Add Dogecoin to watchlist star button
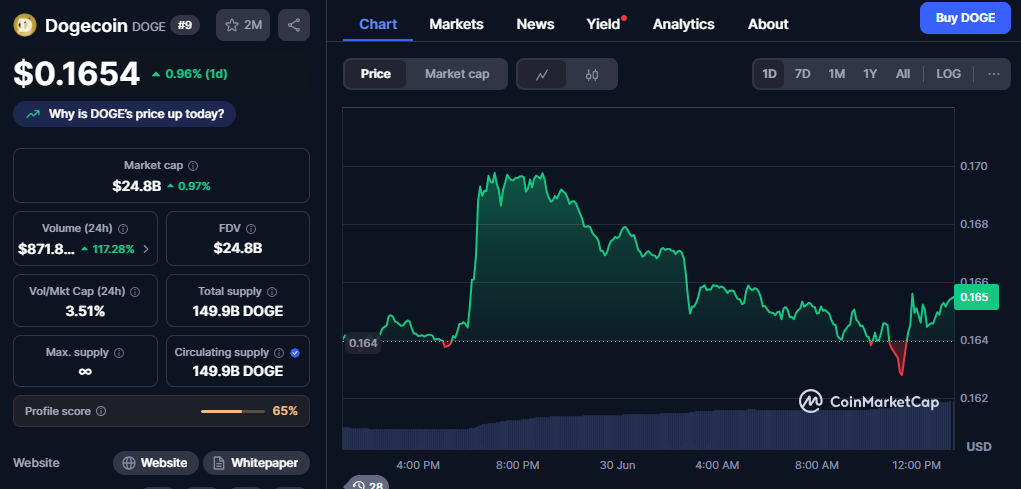 click(x=243, y=25)
